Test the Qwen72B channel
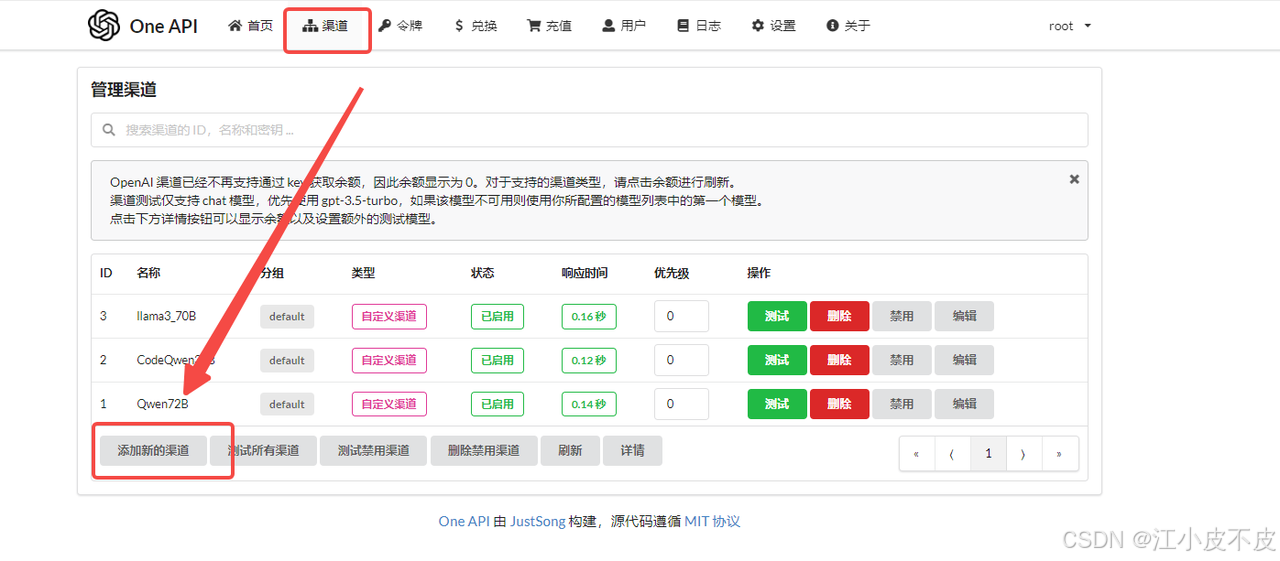The width and height of the screenshot is (1280, 561). [777, 404]
